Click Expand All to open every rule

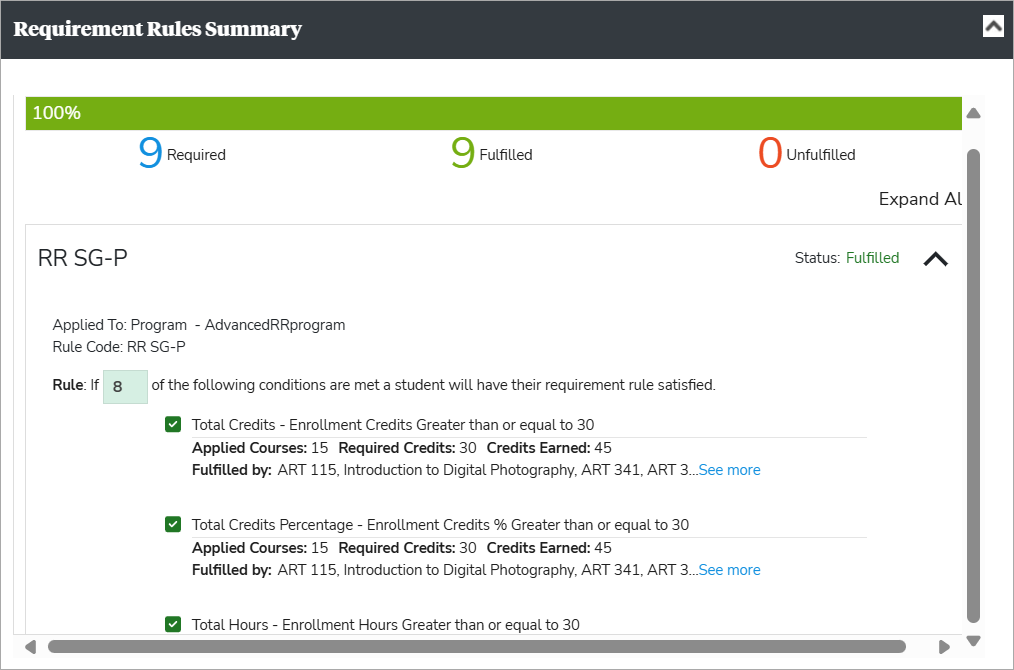pos(919,198)
